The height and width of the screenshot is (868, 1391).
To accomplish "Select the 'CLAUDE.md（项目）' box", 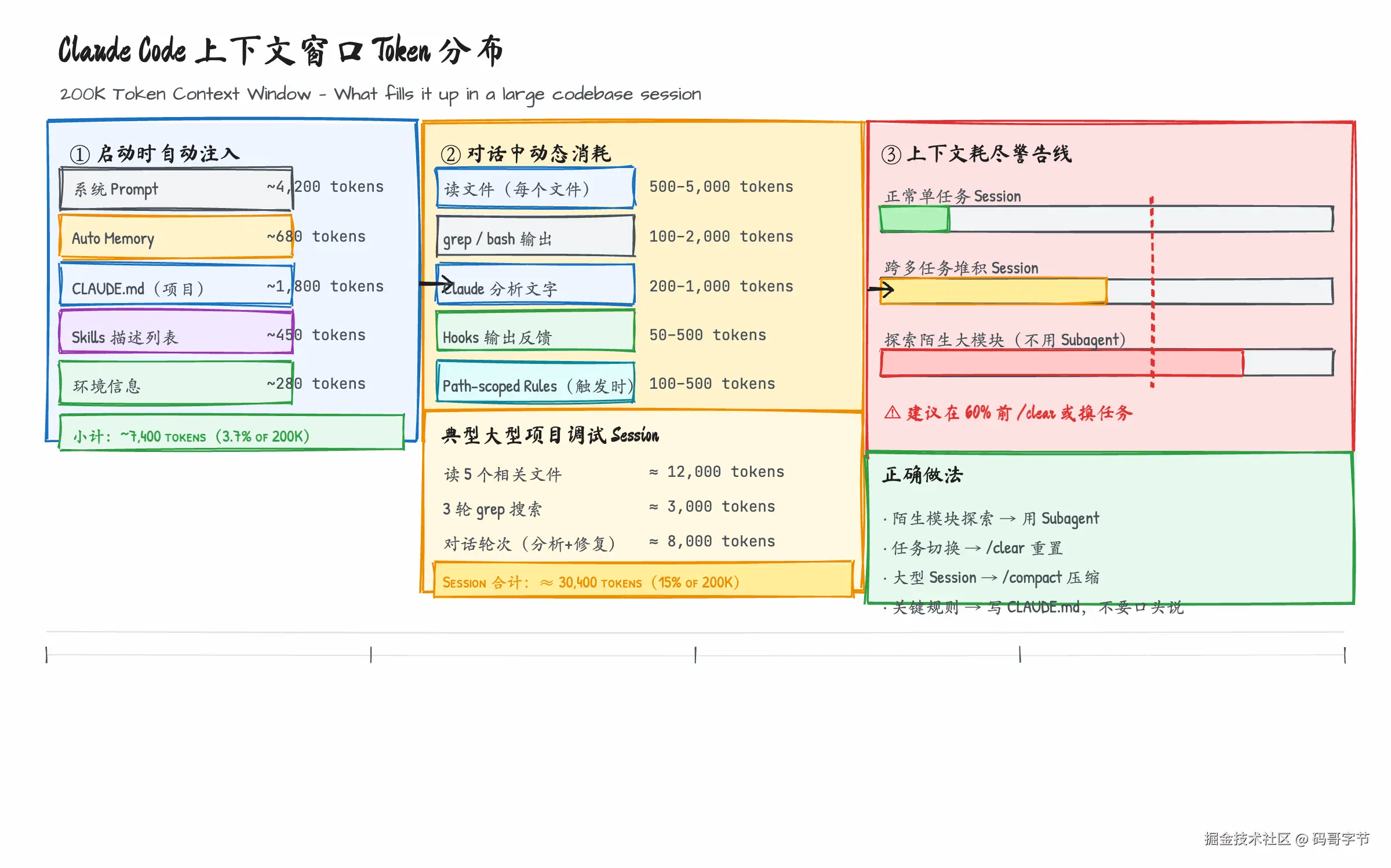I will (177, 285).
